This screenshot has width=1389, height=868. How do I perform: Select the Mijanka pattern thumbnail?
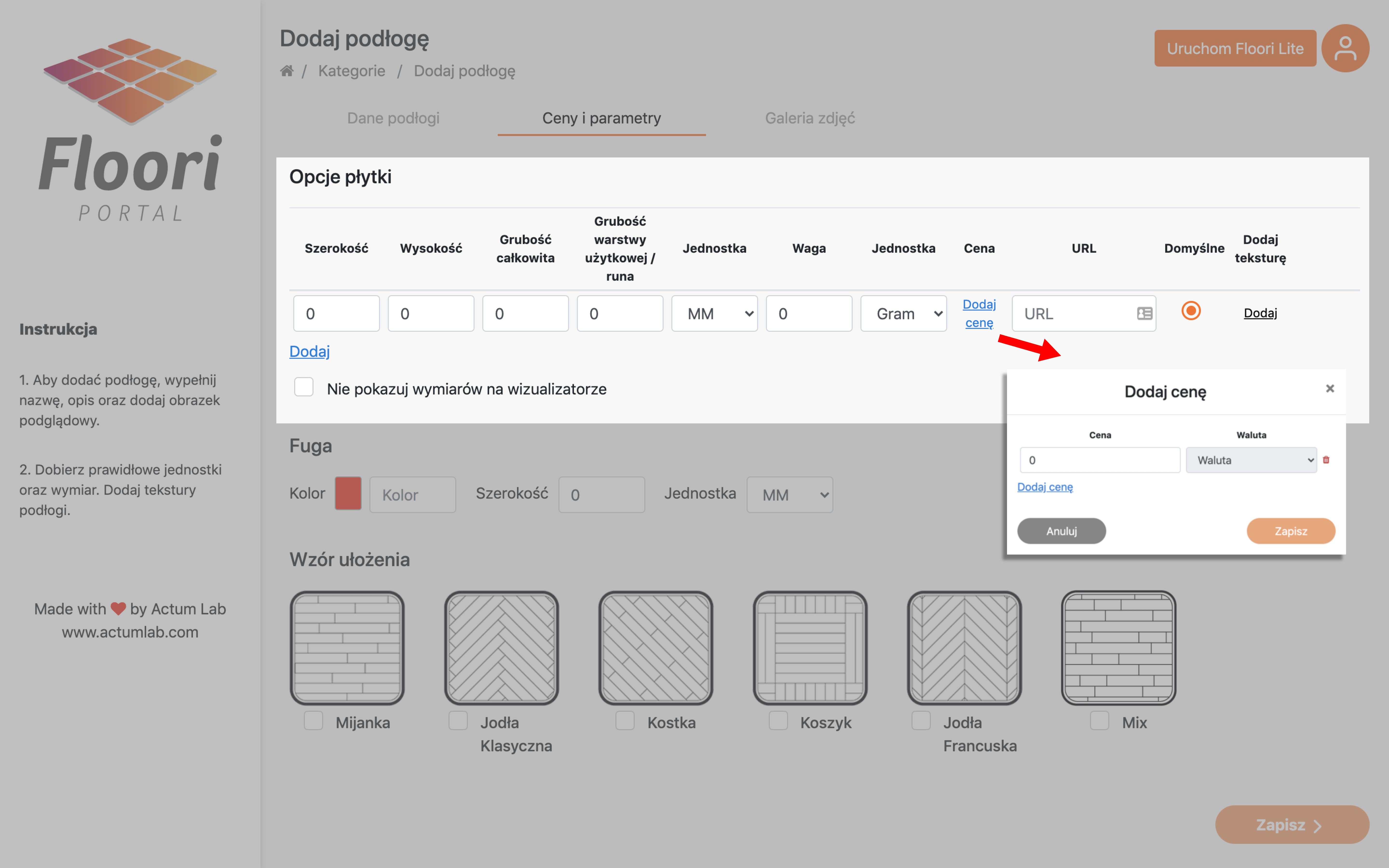tap(347, 648)
